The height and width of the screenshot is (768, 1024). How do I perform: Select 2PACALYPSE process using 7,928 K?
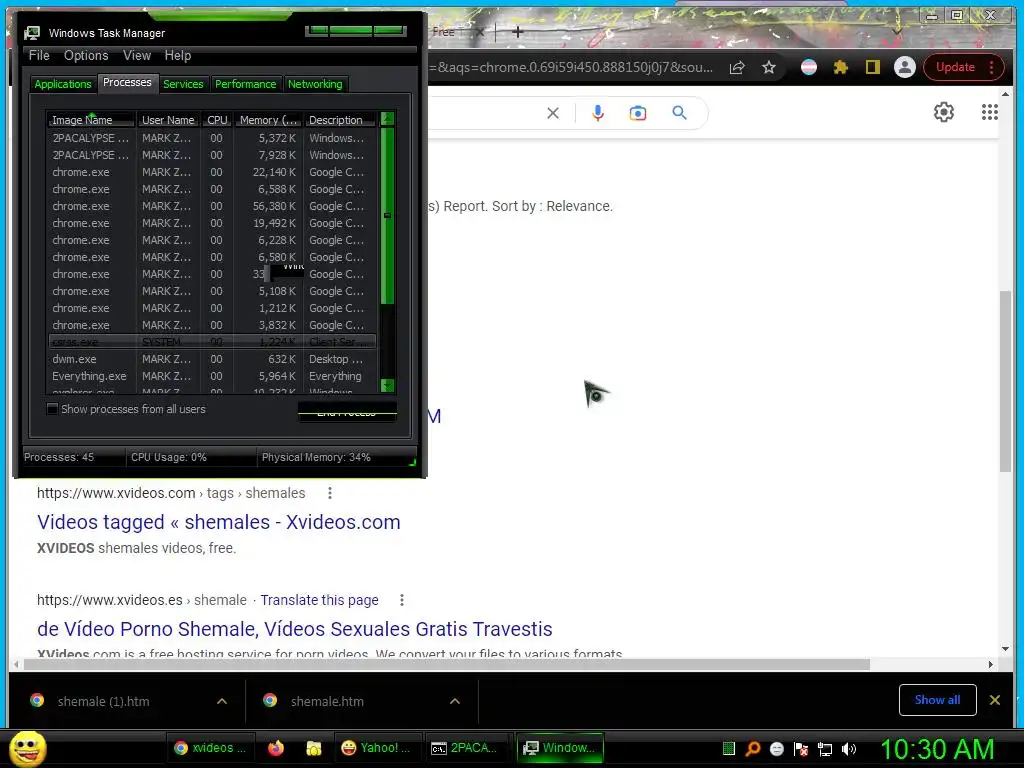click(x=212, y=155)
